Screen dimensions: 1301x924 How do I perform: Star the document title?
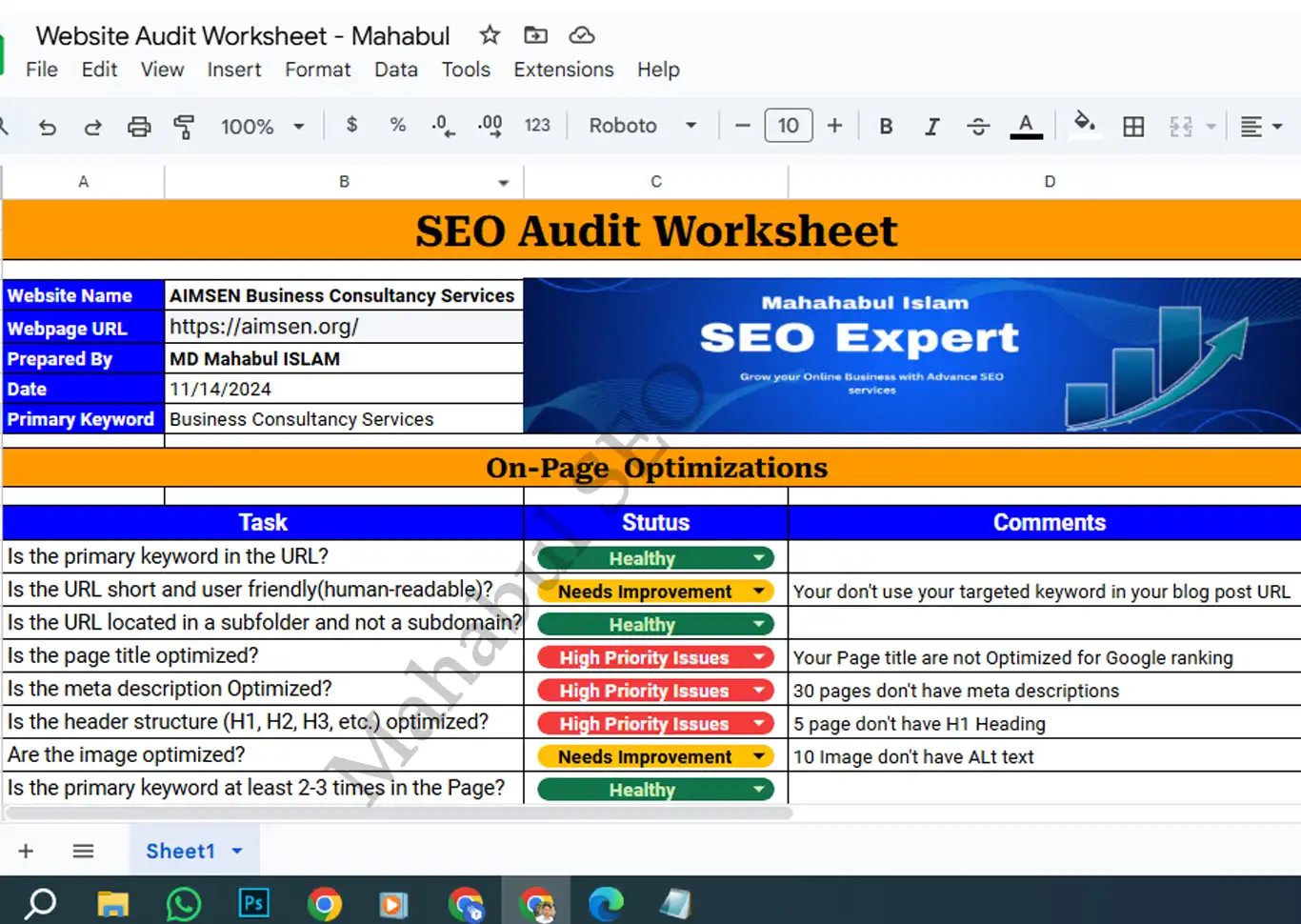tap(490, 35)
